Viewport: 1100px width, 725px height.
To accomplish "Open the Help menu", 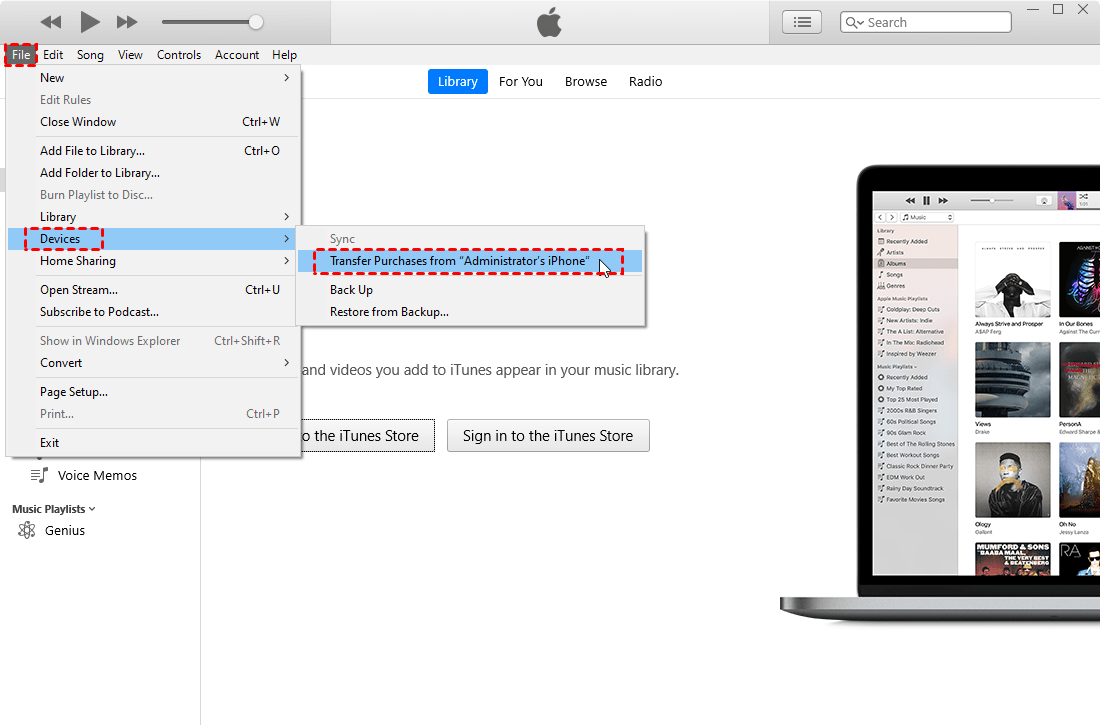I will pos(284,55).
